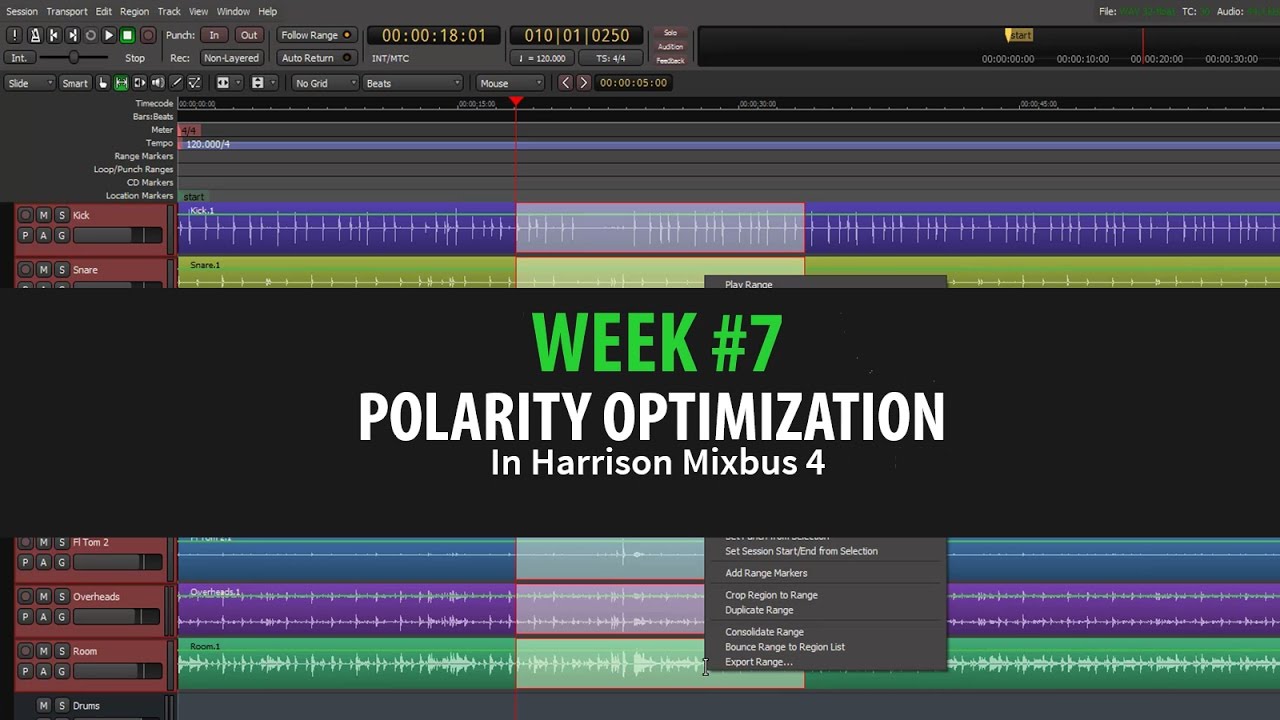Mute the Drums bus
This screenshot has height=720, width=1280.
(x=44, y=706)
